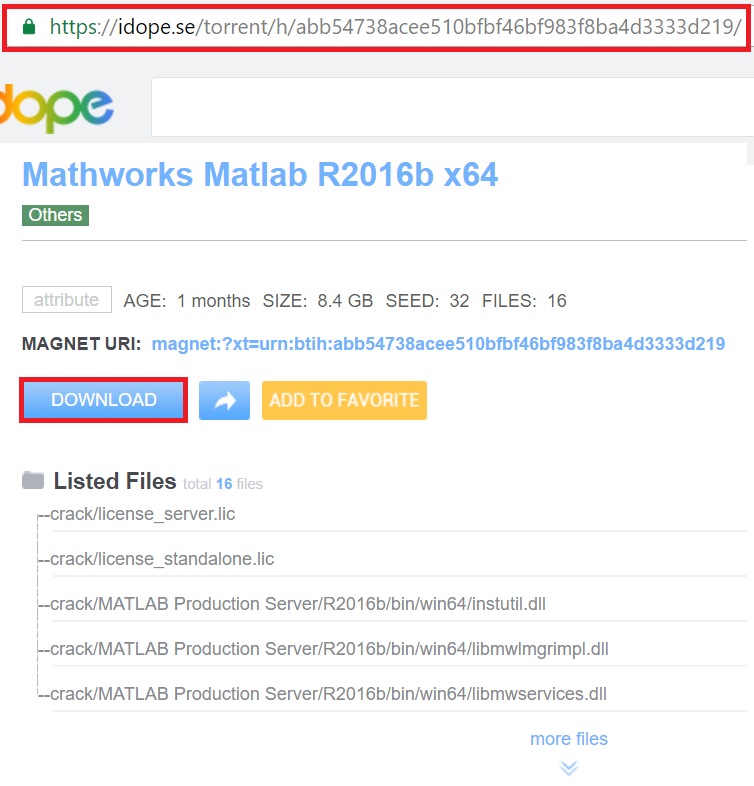This screenshot has height=786, width=754.
Task: Click the folder icon beside Listed Files
Action: 33,482
